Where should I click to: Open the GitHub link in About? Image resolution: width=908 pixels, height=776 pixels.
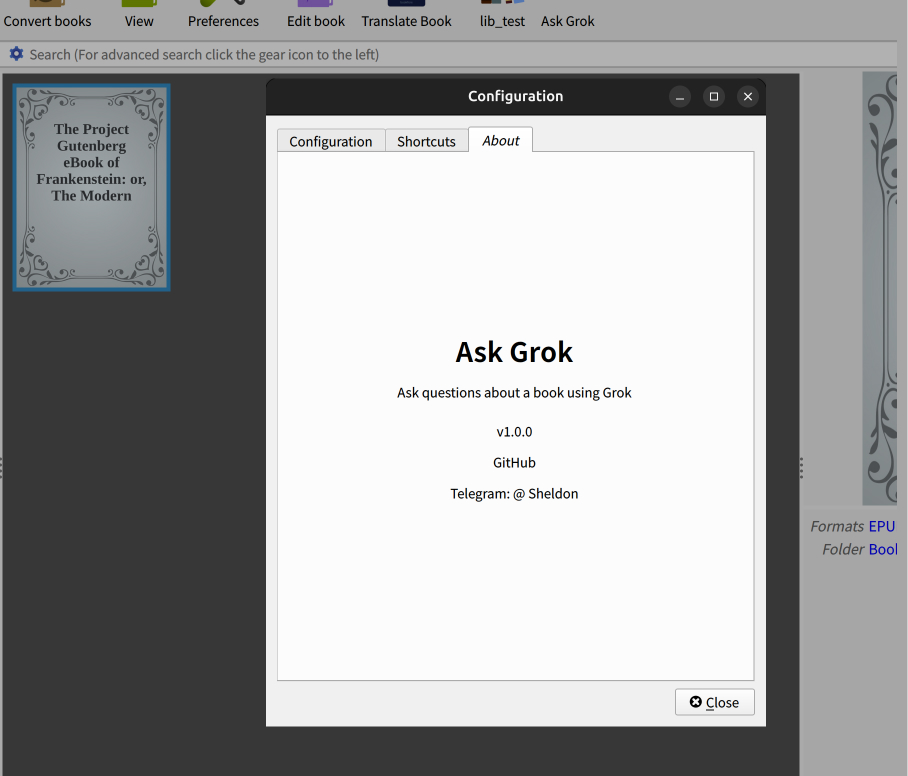(514, 463)
